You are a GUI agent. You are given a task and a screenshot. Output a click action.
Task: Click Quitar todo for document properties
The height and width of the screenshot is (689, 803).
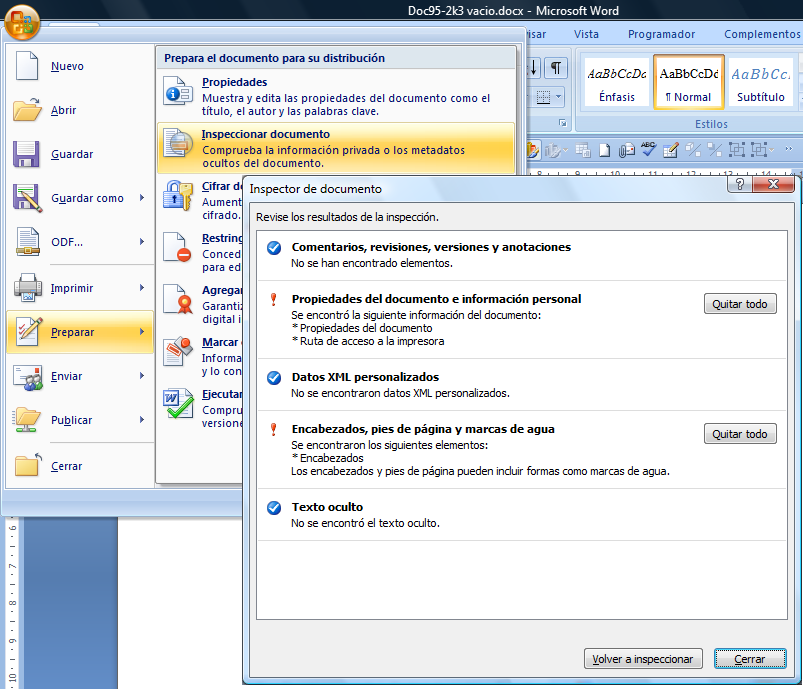739,304
